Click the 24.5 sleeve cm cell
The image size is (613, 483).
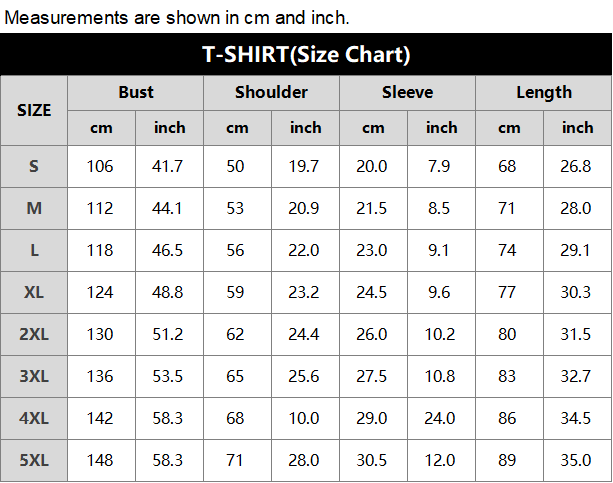point(373,293)
